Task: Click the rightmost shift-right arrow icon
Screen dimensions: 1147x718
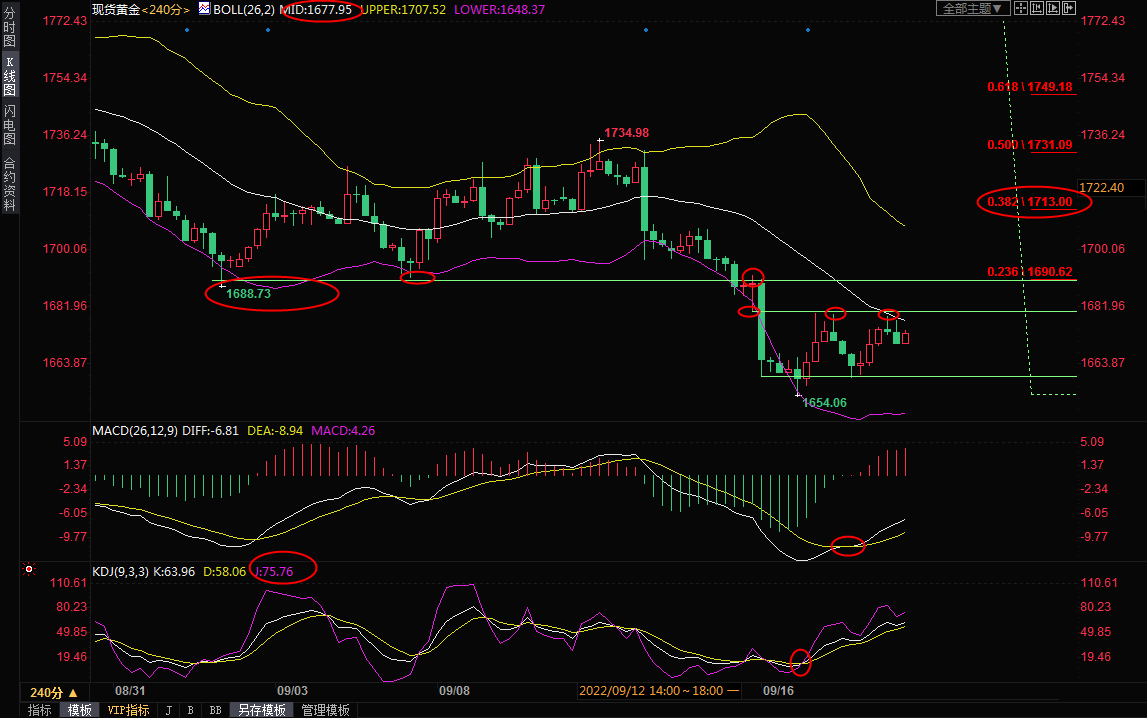Action: point(1068,8)
